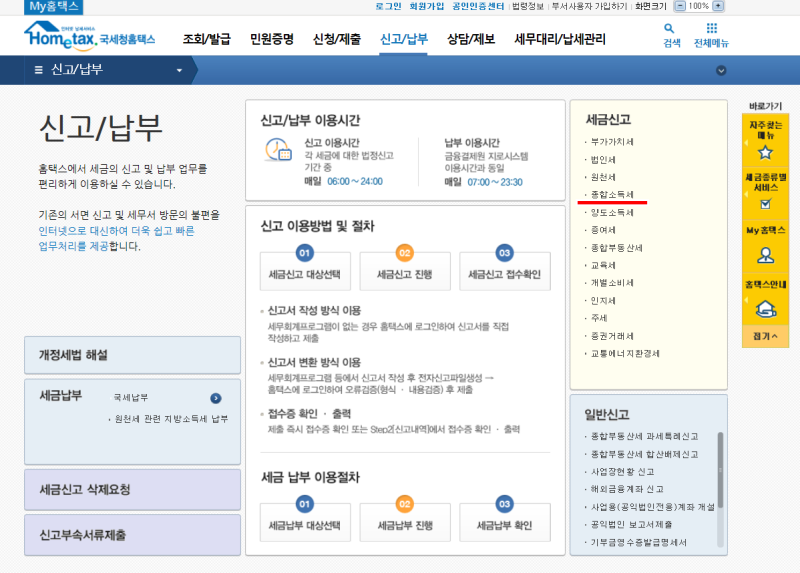800x573 pixels.
Task: Collapse the shortcut bar with 접기
Action: (765, 336)
